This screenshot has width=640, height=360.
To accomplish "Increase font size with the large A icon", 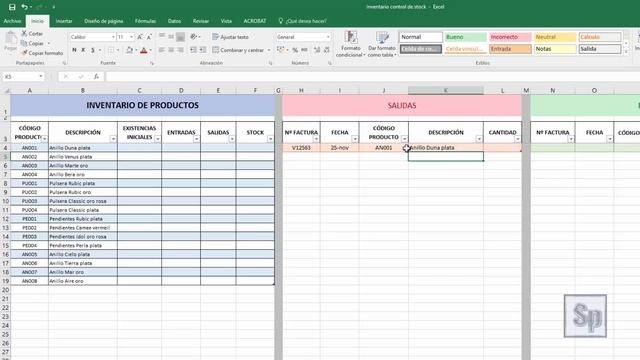I will pyautogui.click(x=140, y=37).
